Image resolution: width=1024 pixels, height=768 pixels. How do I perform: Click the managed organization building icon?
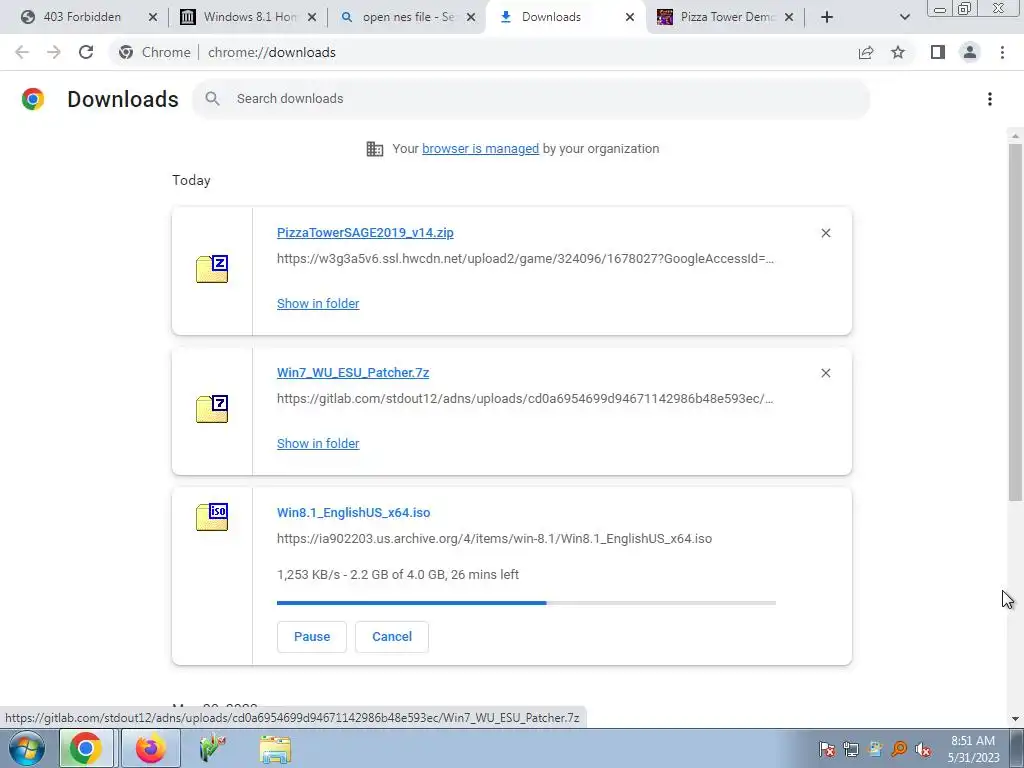(375, 149)
